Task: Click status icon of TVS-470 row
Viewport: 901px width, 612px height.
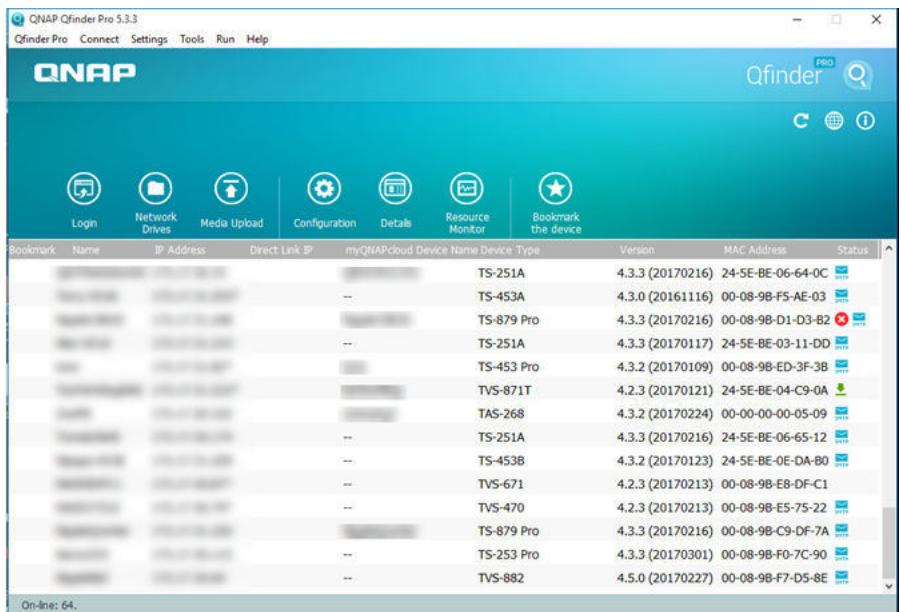Action: click(841, 507)
